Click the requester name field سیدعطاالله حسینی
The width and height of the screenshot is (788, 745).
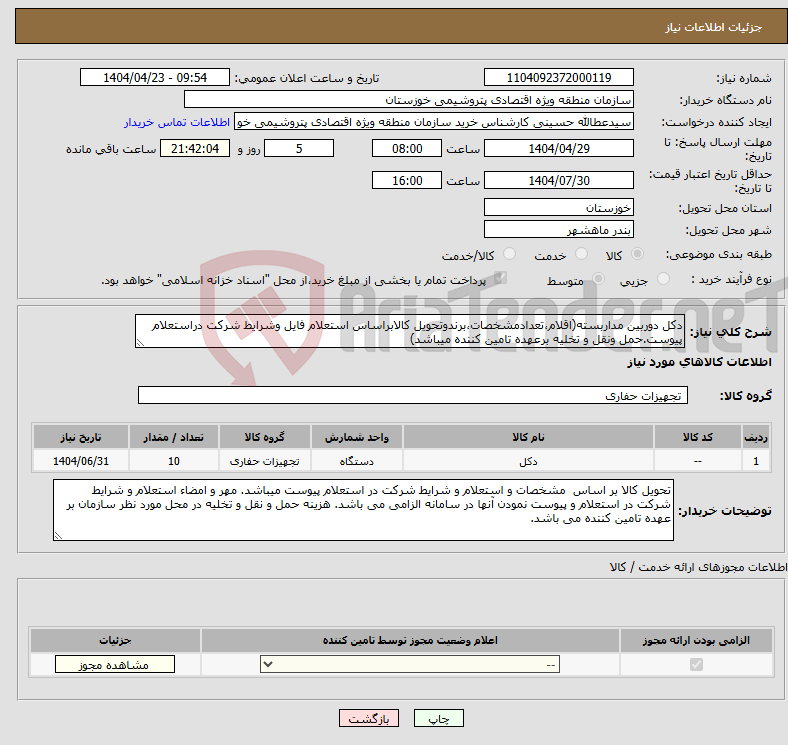[434, 122]
